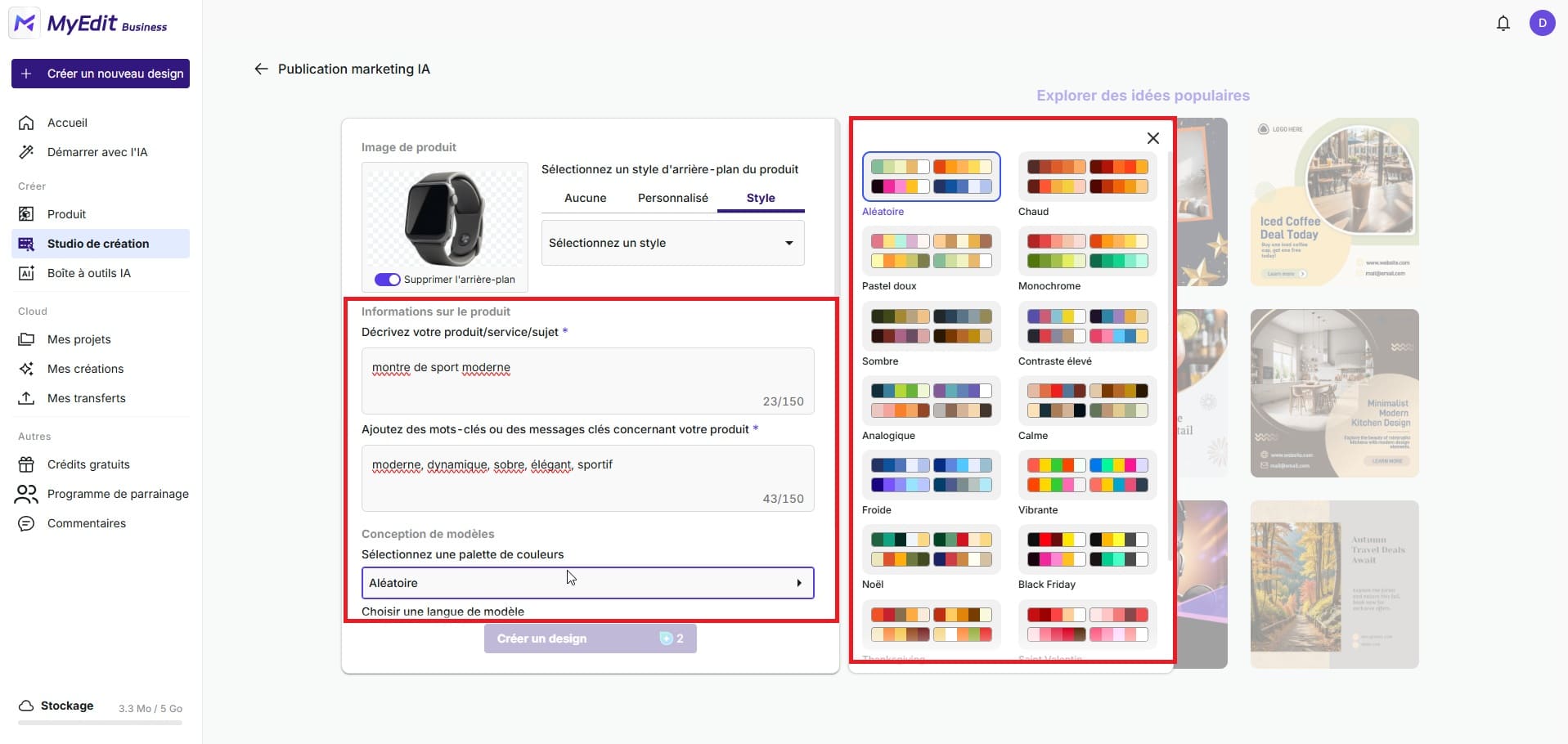
Task: Select the Chaud color palette
Action: (x=1087, y=176)
